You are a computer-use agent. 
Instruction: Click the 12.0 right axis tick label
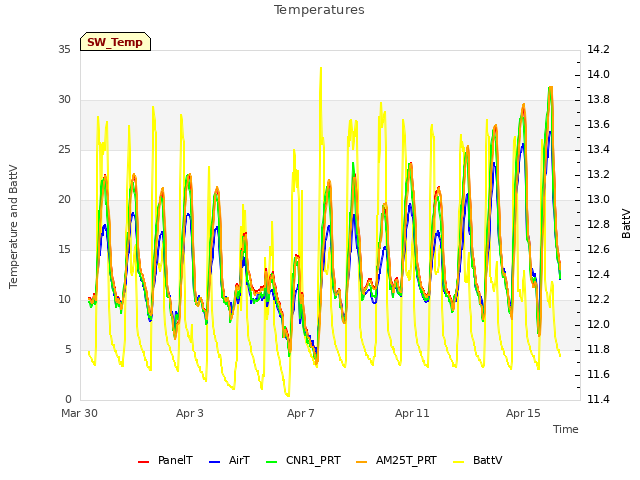[598, 324]
